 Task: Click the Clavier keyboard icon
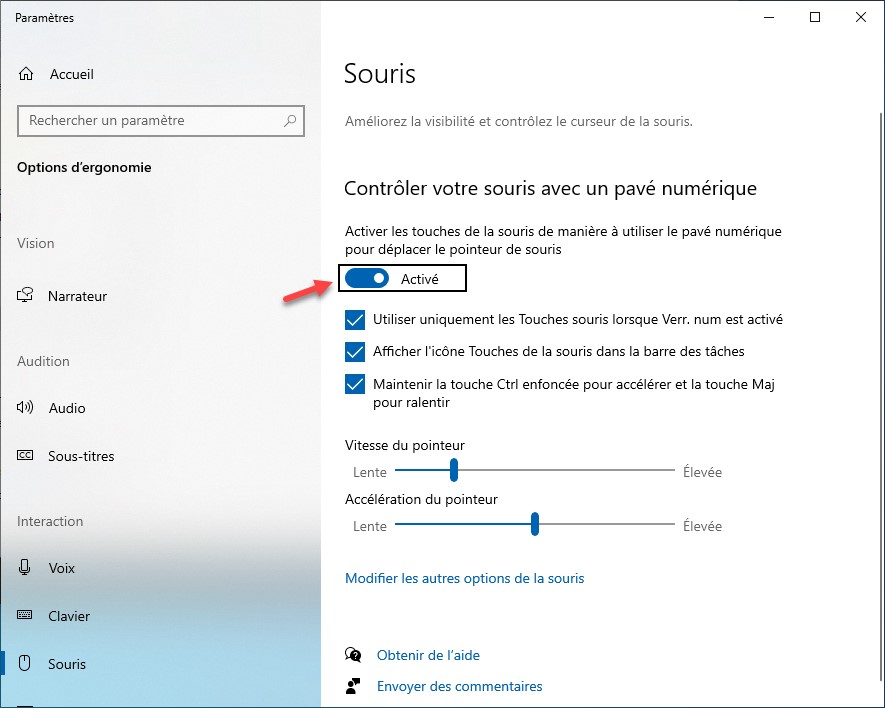25,615
